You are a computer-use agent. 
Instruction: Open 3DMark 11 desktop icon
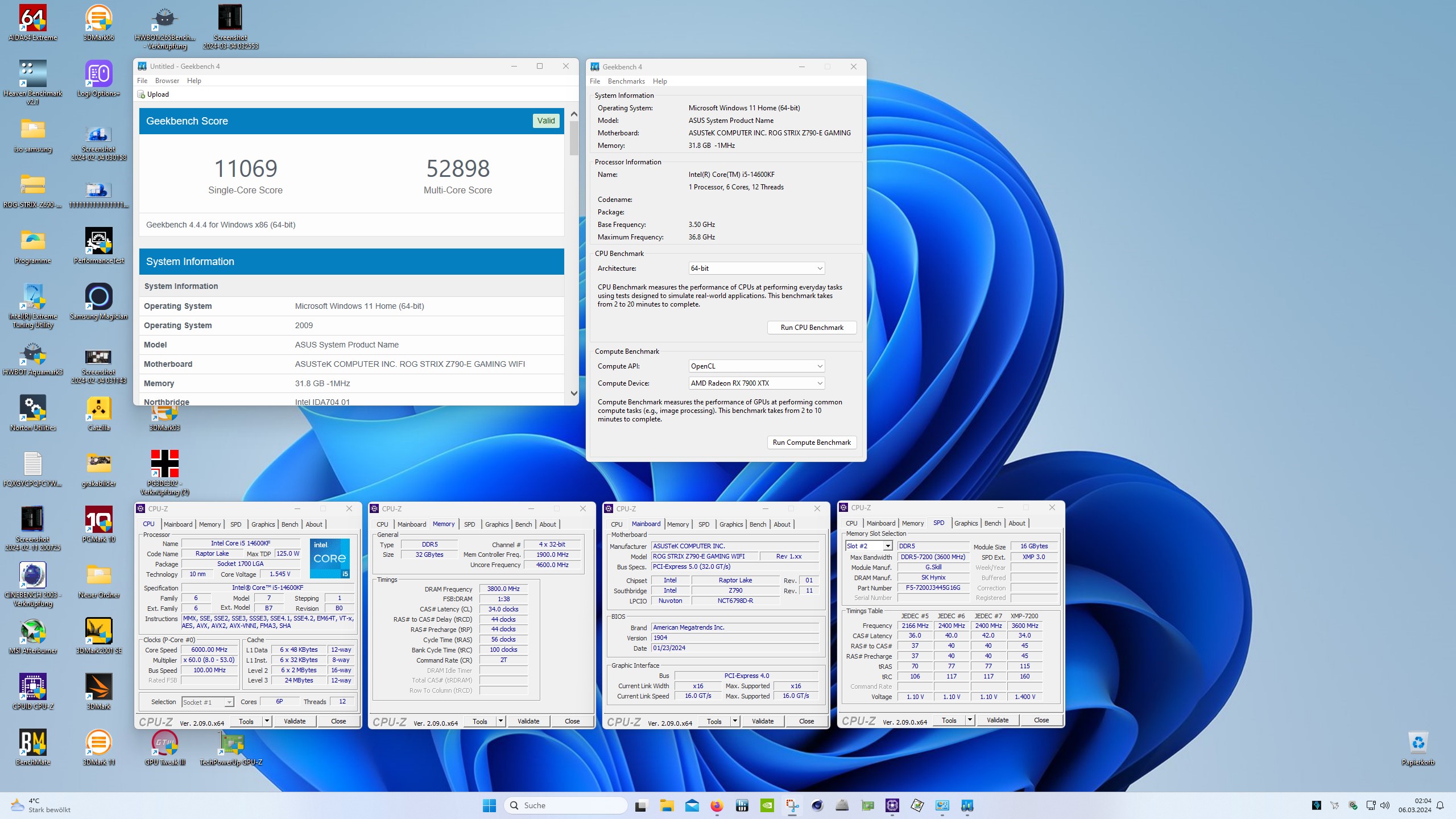[98, 747]
